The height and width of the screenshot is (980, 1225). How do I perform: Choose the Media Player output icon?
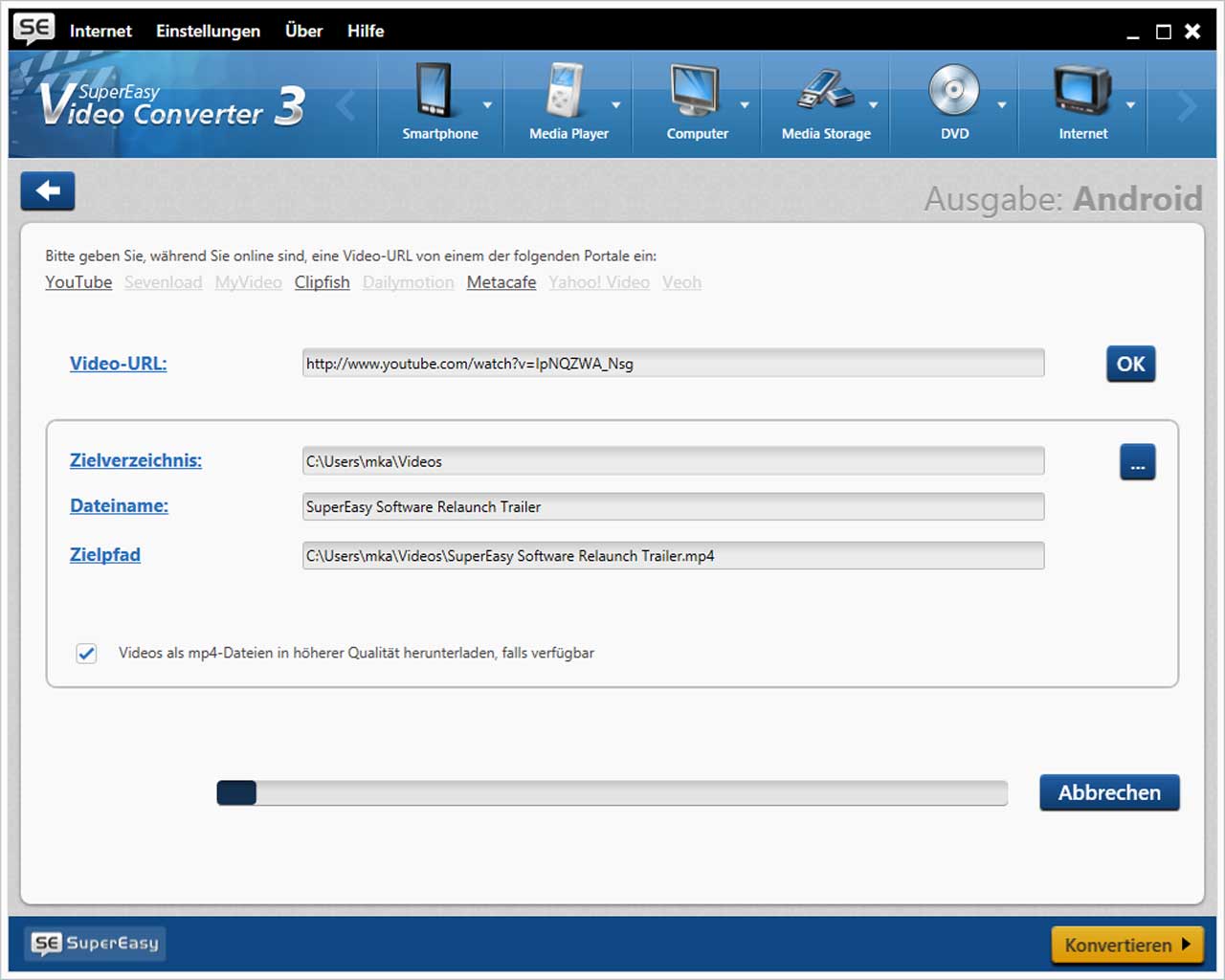tap(565, 92)
